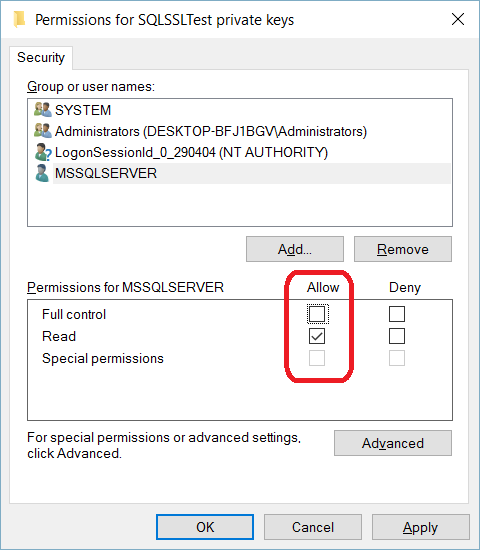Click the folder icon in title bar
The width and height of the screenshot is (480, 550).
coord(19,19)
